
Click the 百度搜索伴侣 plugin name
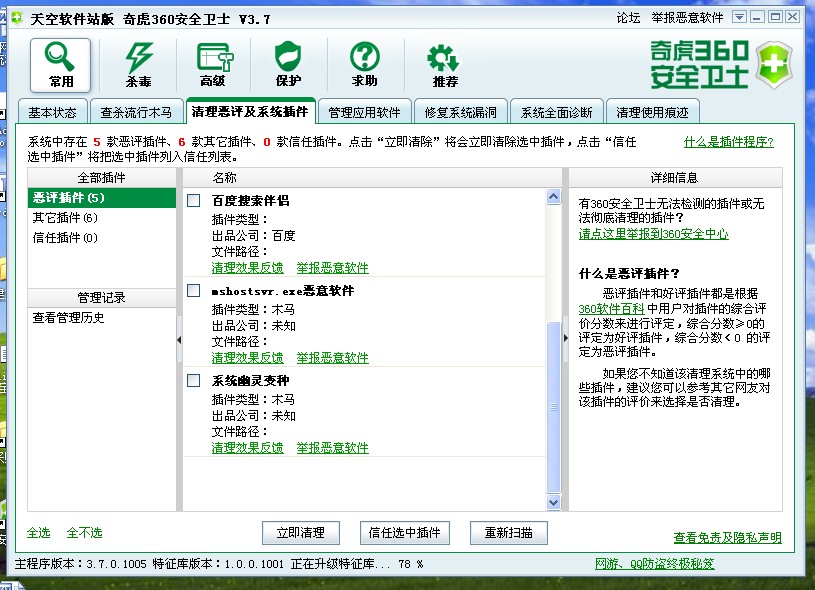coord(251,201)
